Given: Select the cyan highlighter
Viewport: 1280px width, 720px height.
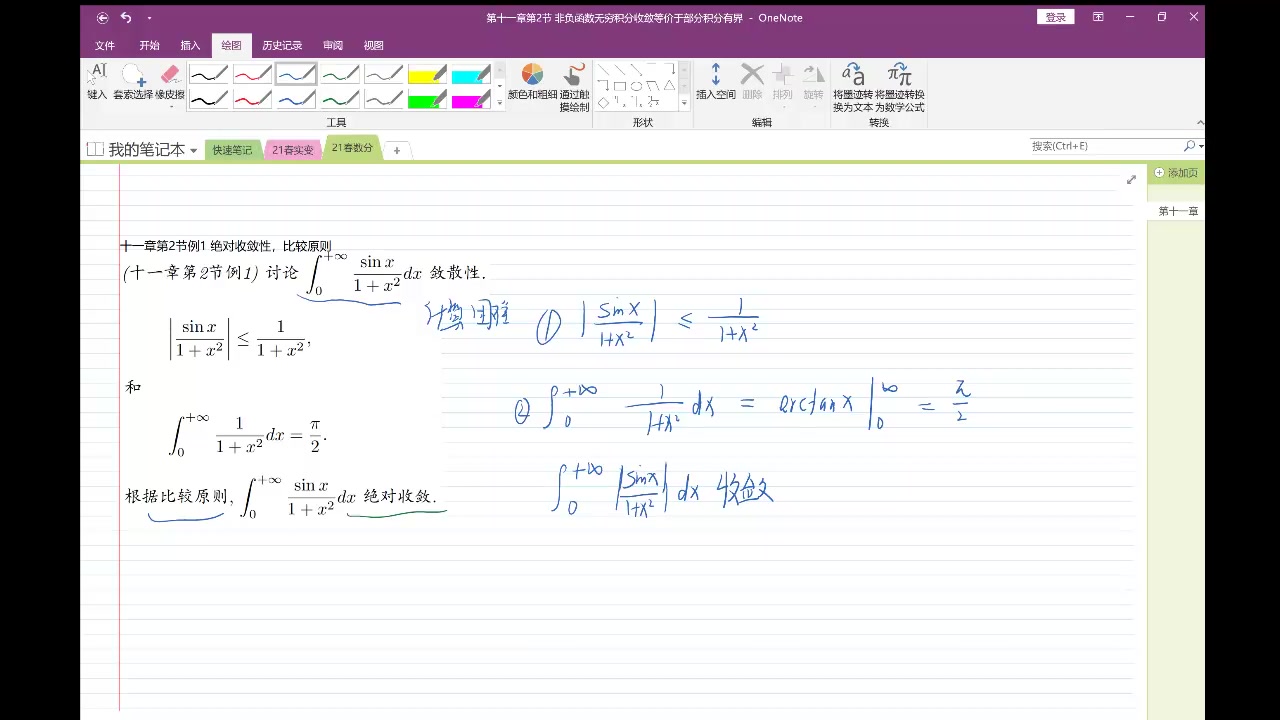Looking at the screenshot, I should (470, 74).
